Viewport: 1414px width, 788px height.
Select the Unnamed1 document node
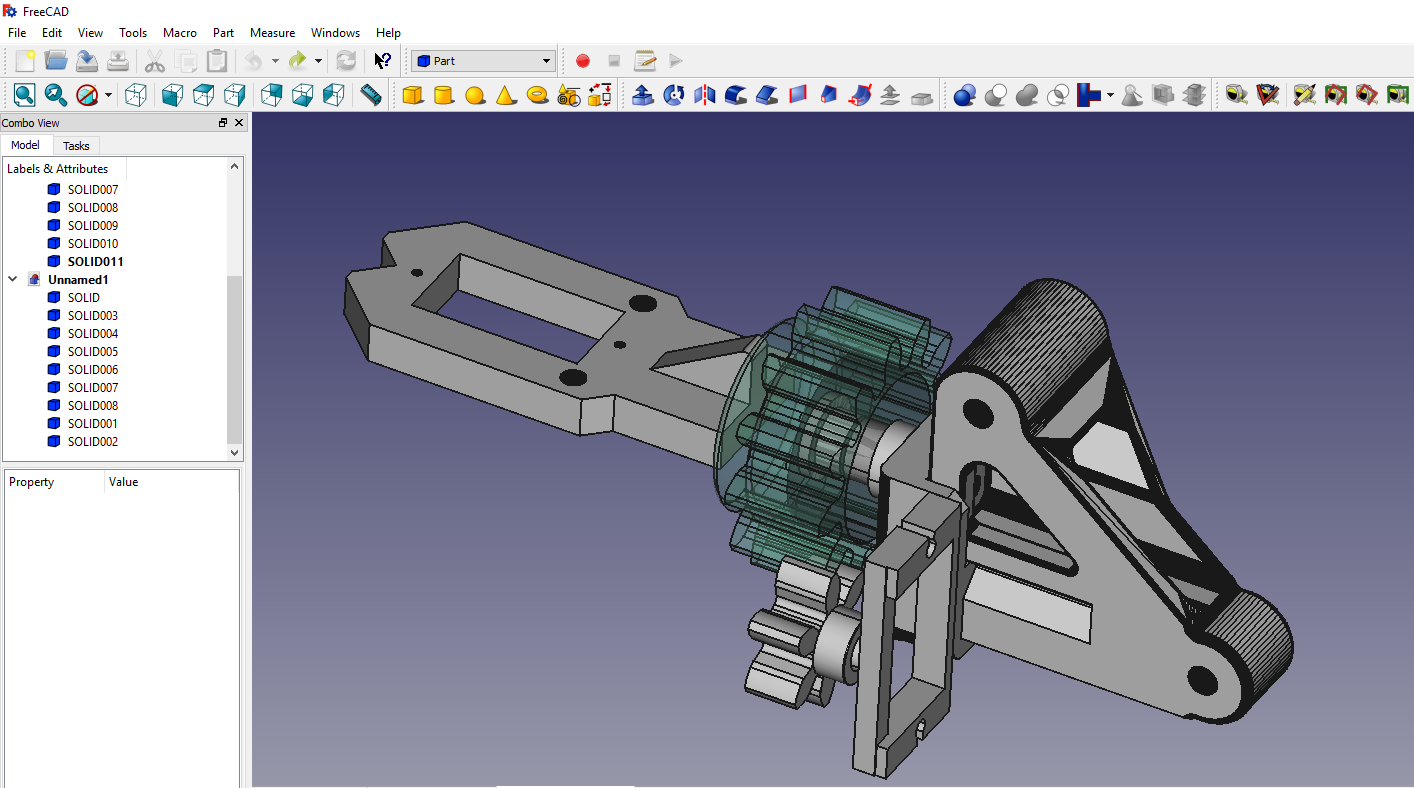[78, 280]
